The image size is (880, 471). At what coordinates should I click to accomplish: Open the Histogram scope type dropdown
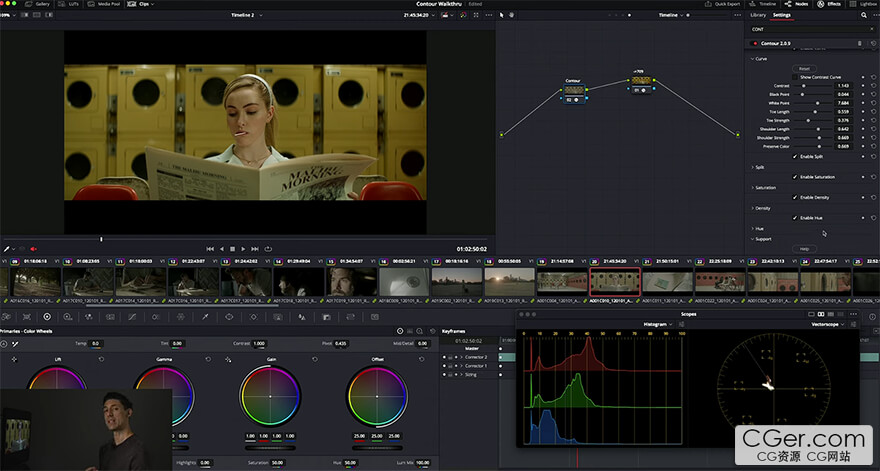coord(658,324)
